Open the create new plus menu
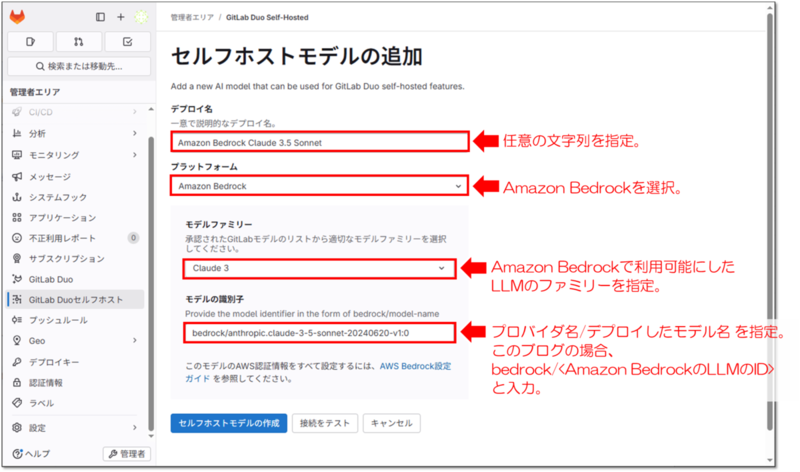The image size is (800, 472). pyautogui.click(x=121, y=17)
